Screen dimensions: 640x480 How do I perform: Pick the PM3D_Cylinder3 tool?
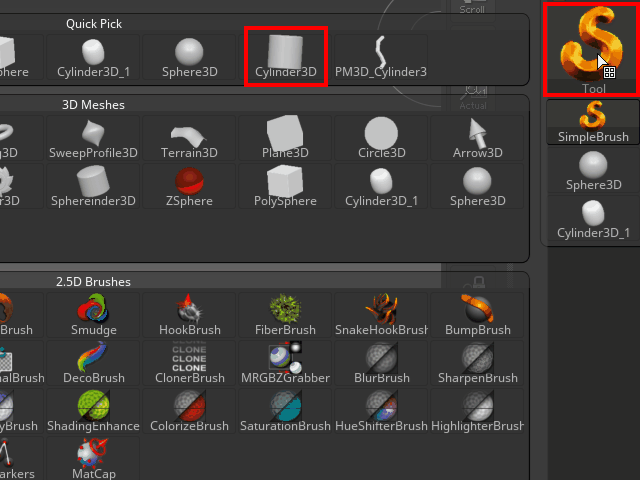pos(381,56)
